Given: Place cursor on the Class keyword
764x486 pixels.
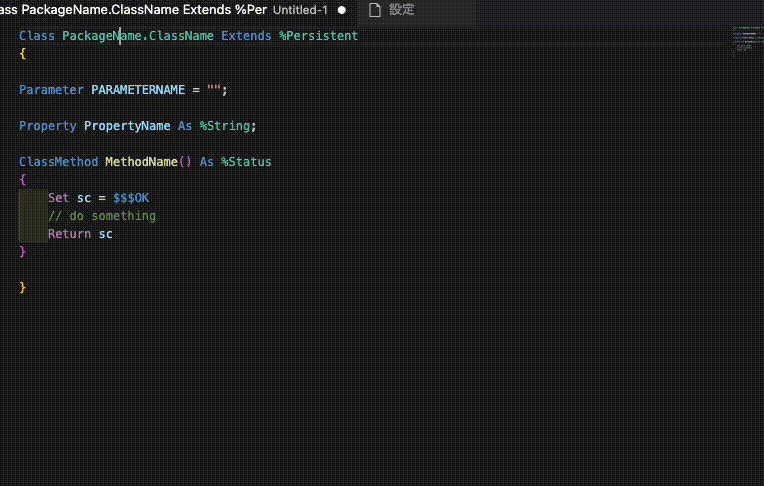Looking at the screenshot, I should coord(36,36).
